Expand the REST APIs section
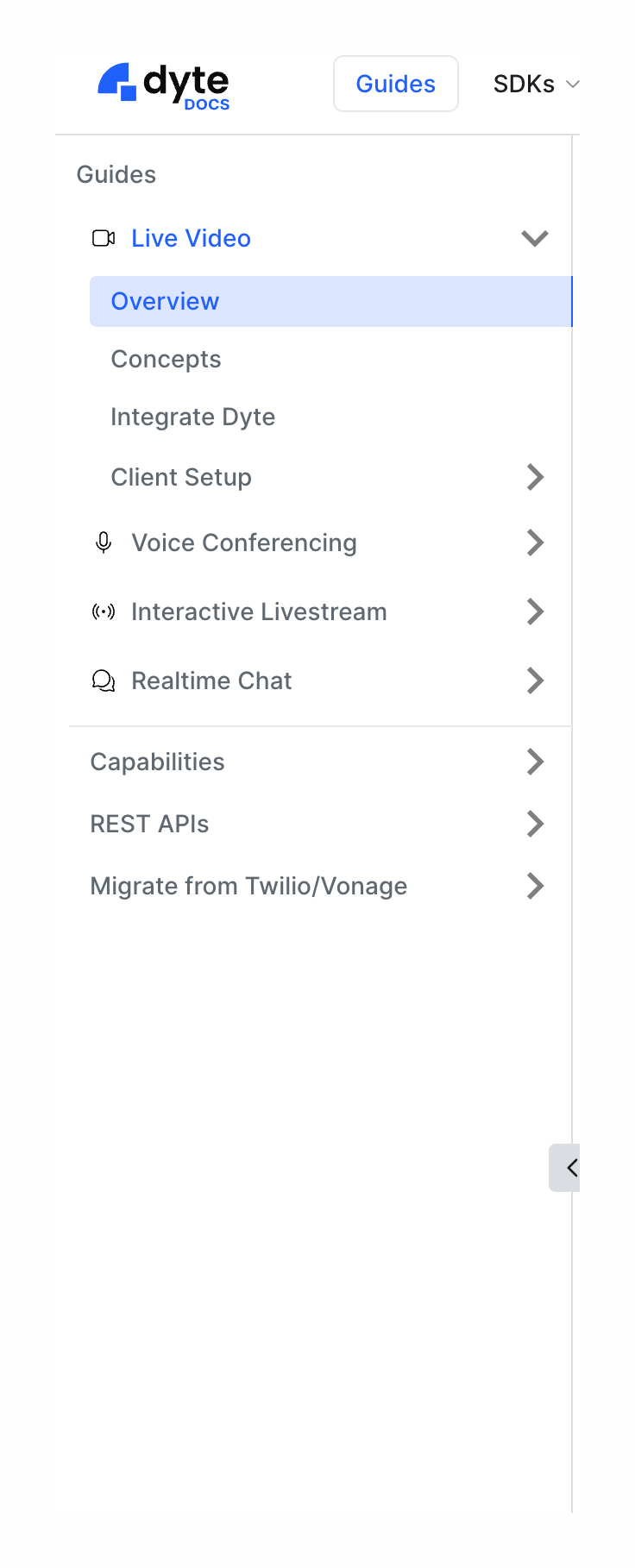Screen dimensions: 635x1568 point(534,824)
